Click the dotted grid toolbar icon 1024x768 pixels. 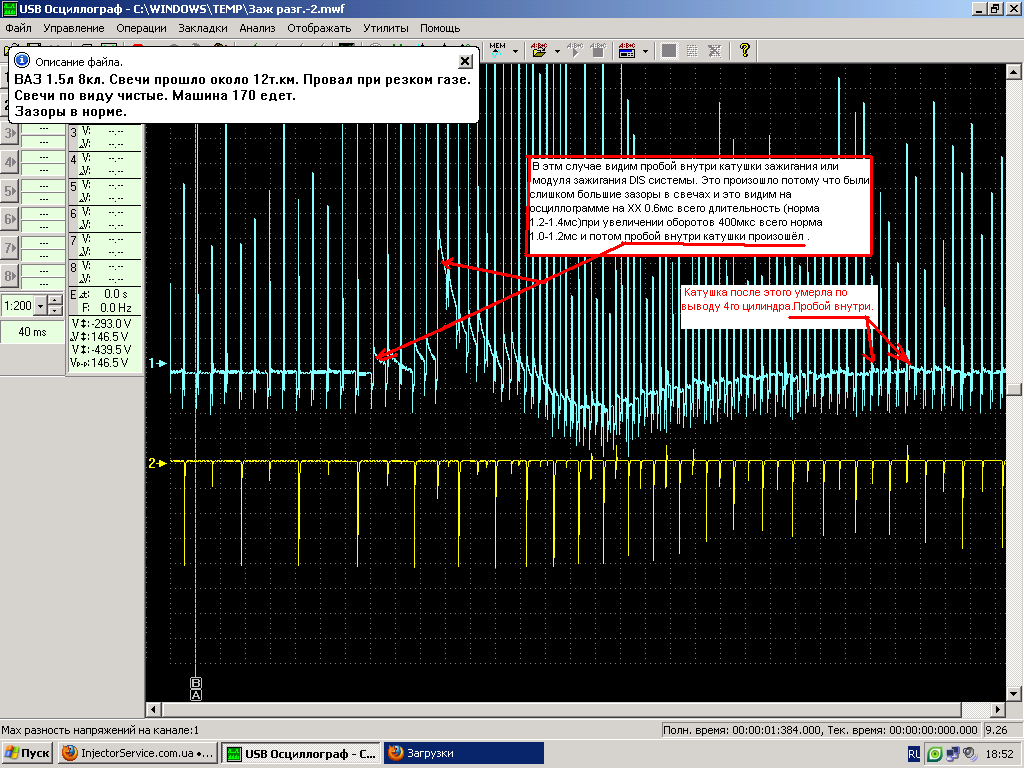[692, 50]
